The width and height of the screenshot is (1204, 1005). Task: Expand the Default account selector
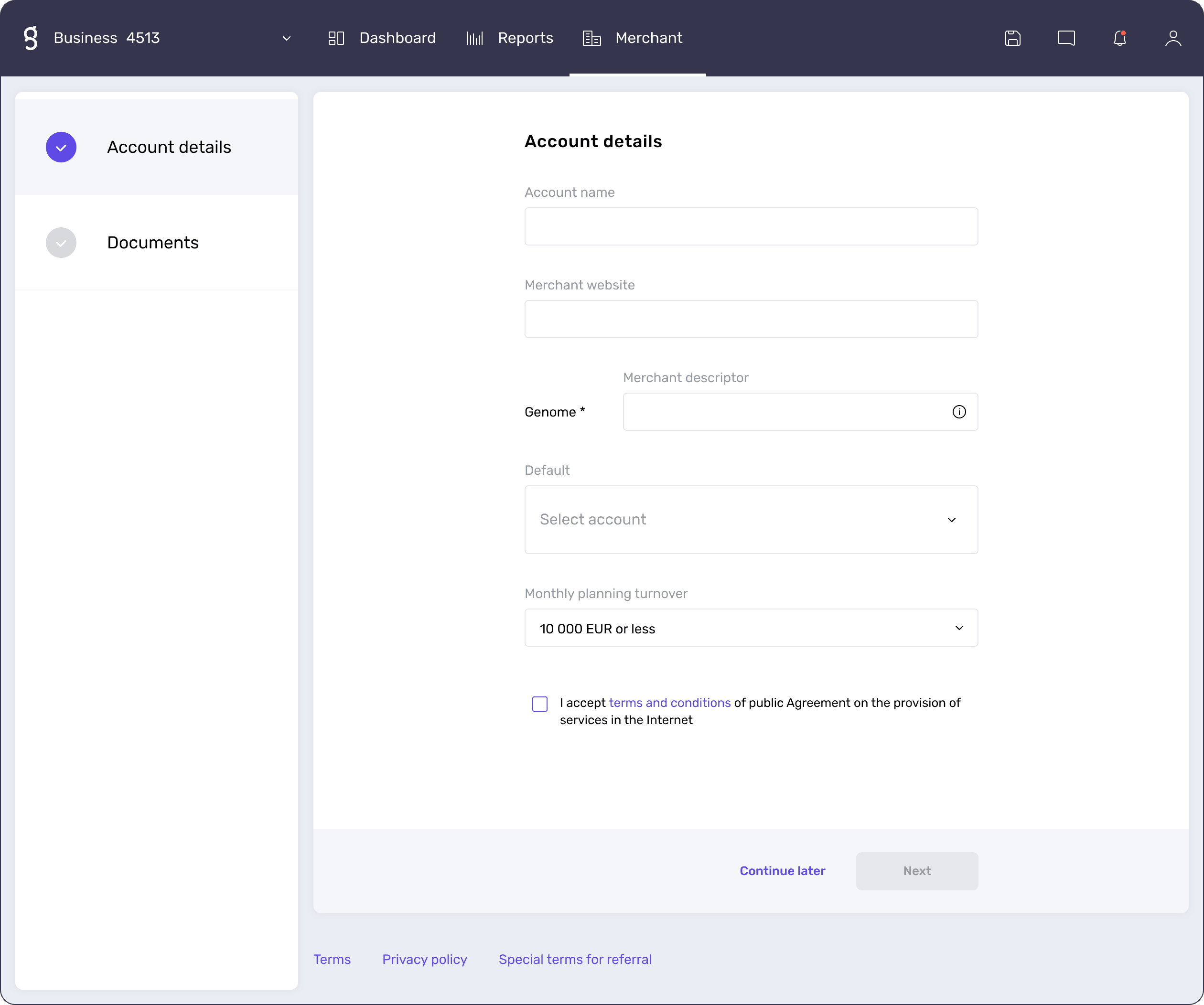750,519
